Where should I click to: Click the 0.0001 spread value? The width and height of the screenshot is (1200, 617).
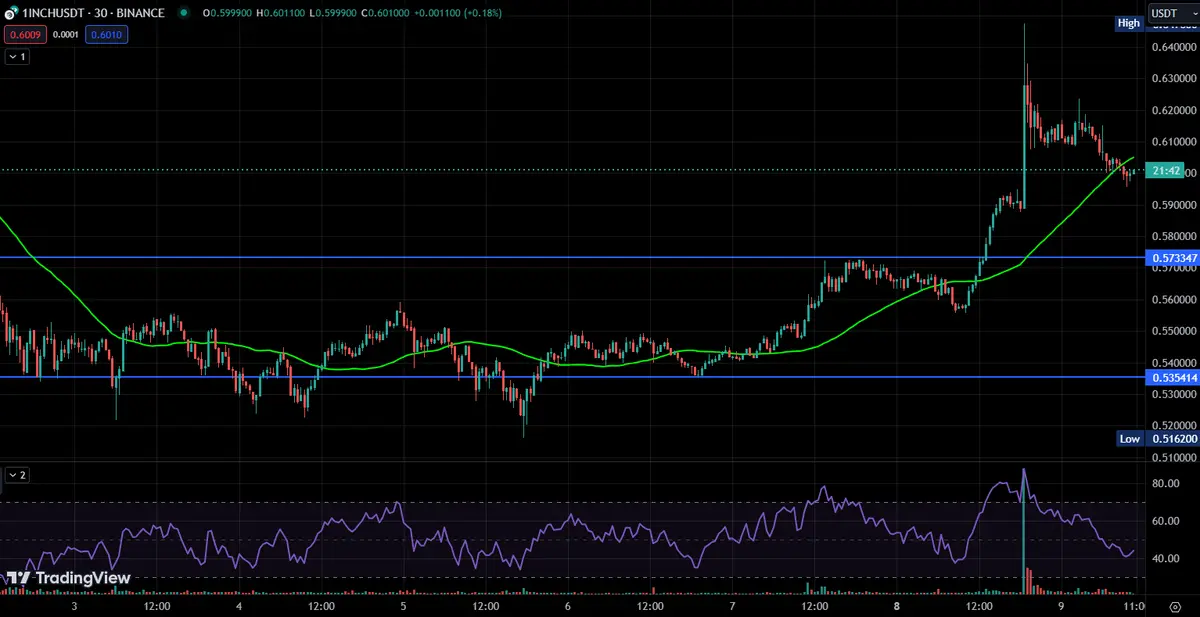(67, 34)
